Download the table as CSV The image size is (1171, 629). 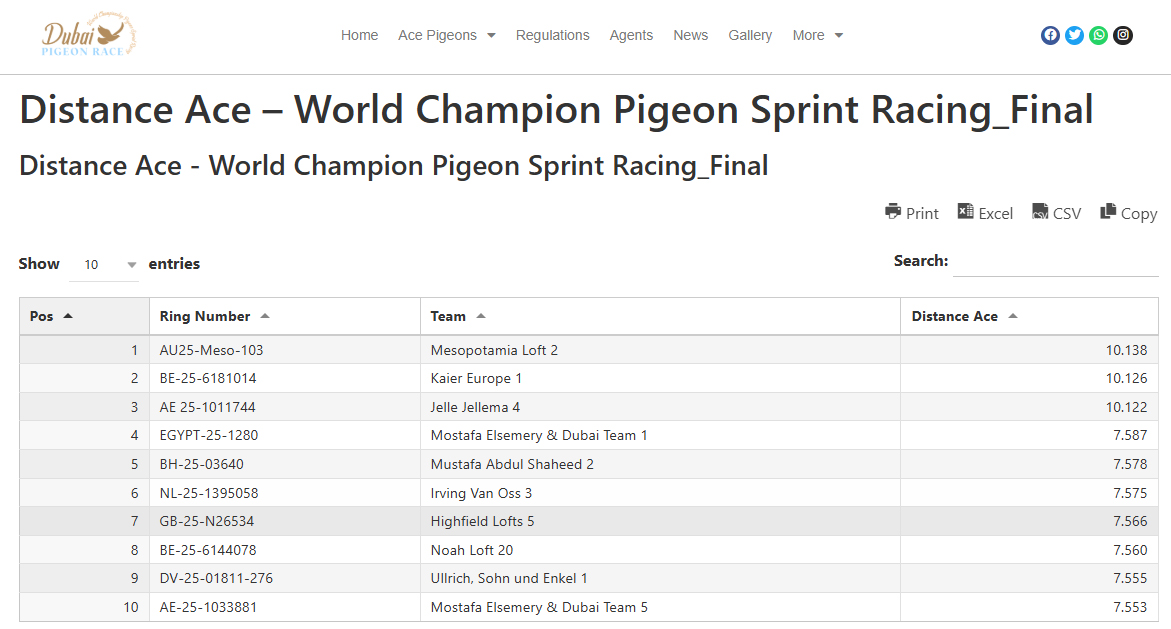(x=1057, y=212)
